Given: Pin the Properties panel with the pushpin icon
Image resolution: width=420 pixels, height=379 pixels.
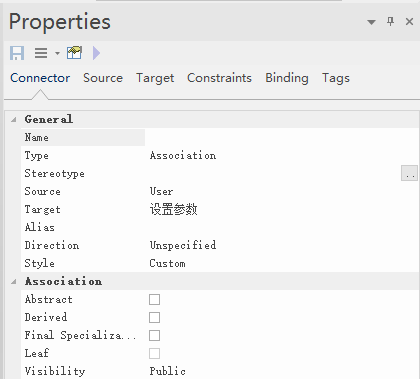Looking at the screenshot, I should [390, 22].
